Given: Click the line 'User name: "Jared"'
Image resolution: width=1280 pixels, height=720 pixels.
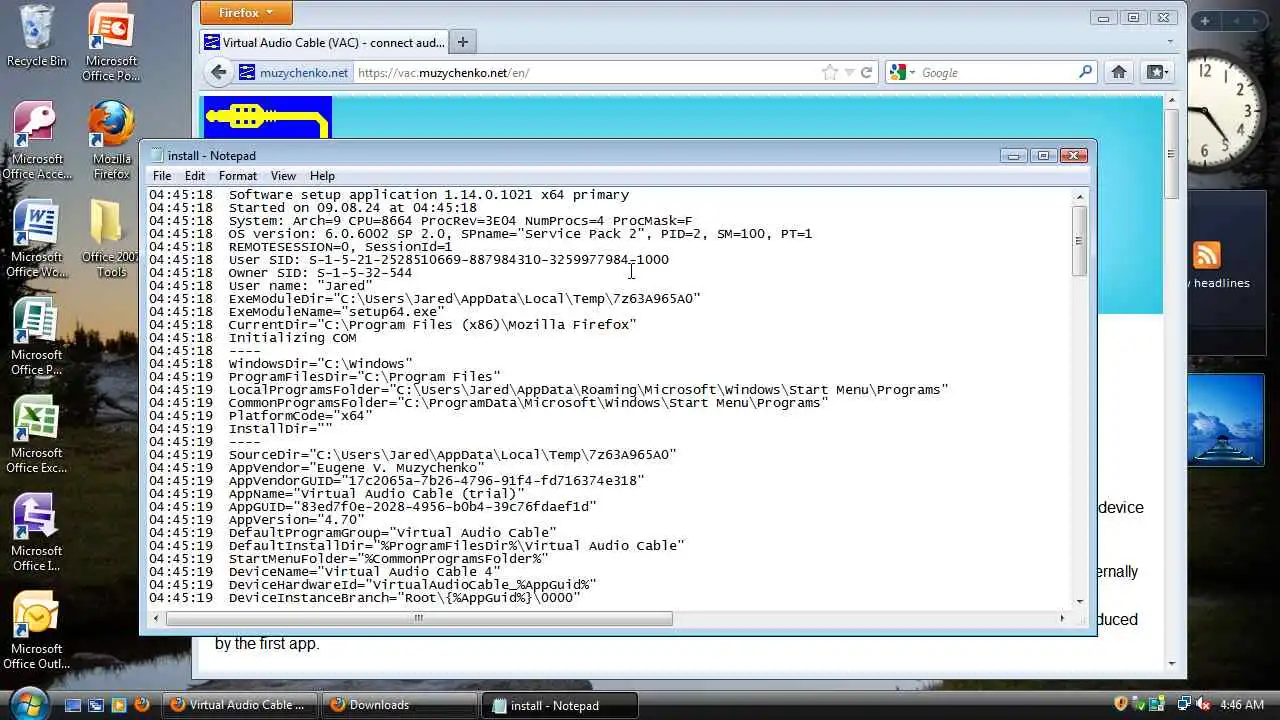Looking at the screenshot, I should [300, 286].
